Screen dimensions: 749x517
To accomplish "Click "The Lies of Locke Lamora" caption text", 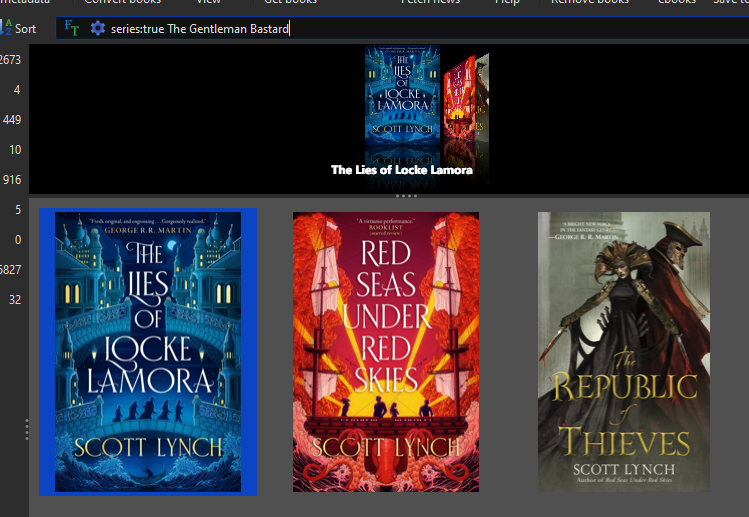I will tap(402, 170).
